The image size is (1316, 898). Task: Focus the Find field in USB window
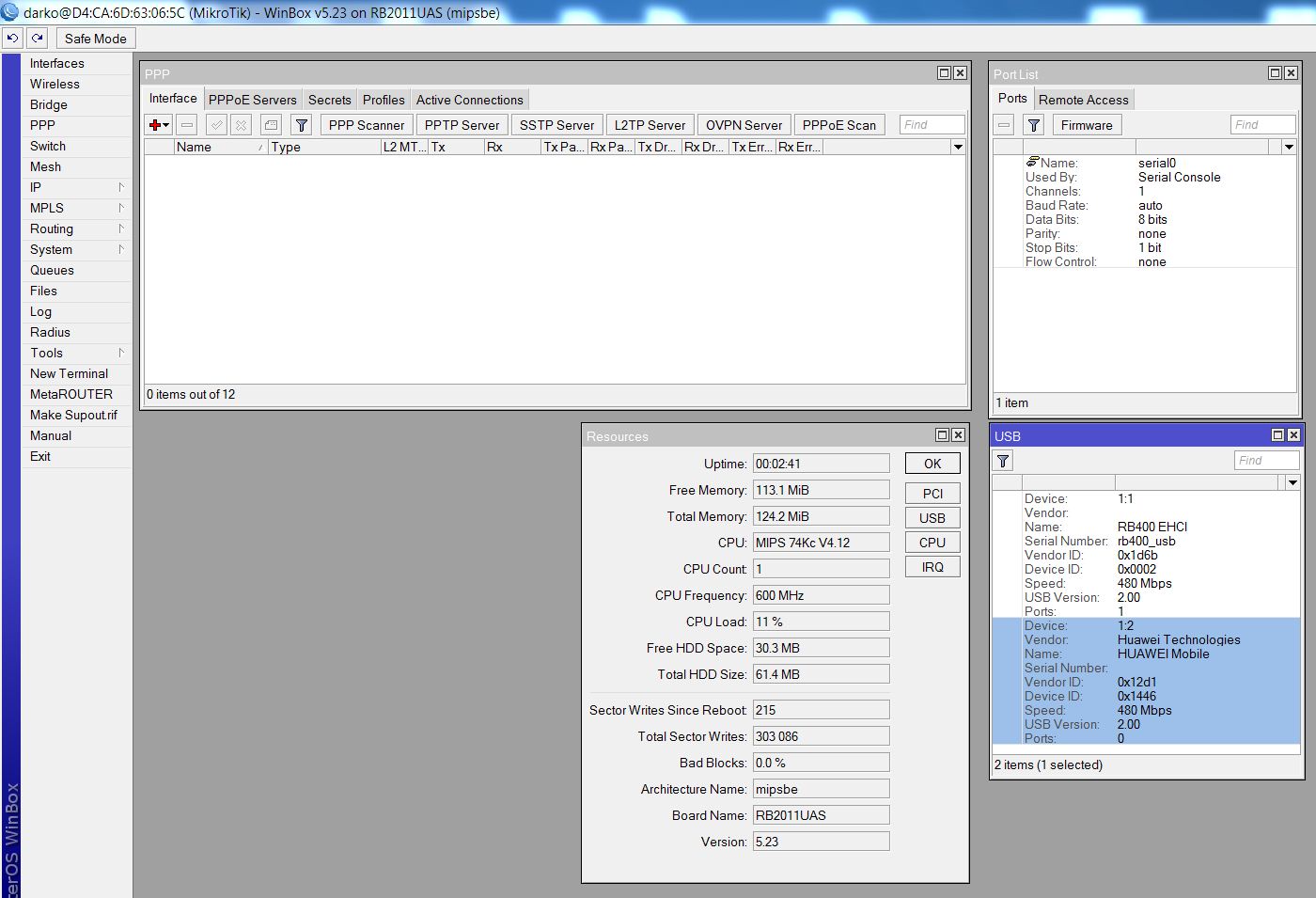click(1267, 461)
